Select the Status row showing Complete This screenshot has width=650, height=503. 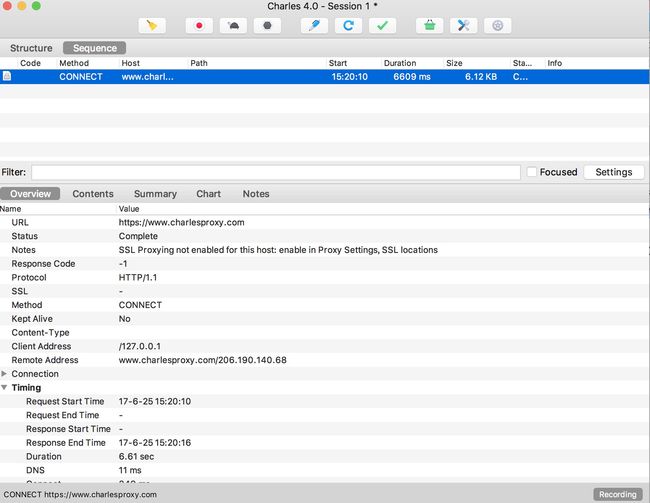coord(325,236)
